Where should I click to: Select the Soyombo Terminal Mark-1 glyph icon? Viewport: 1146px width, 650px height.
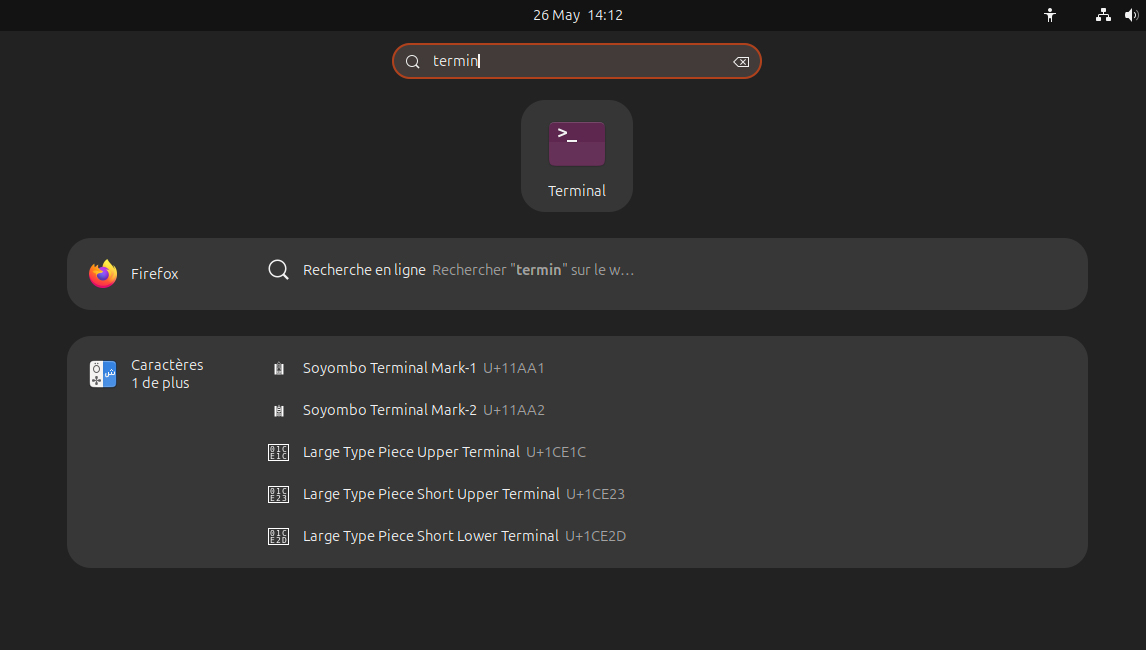coord(278,369)
